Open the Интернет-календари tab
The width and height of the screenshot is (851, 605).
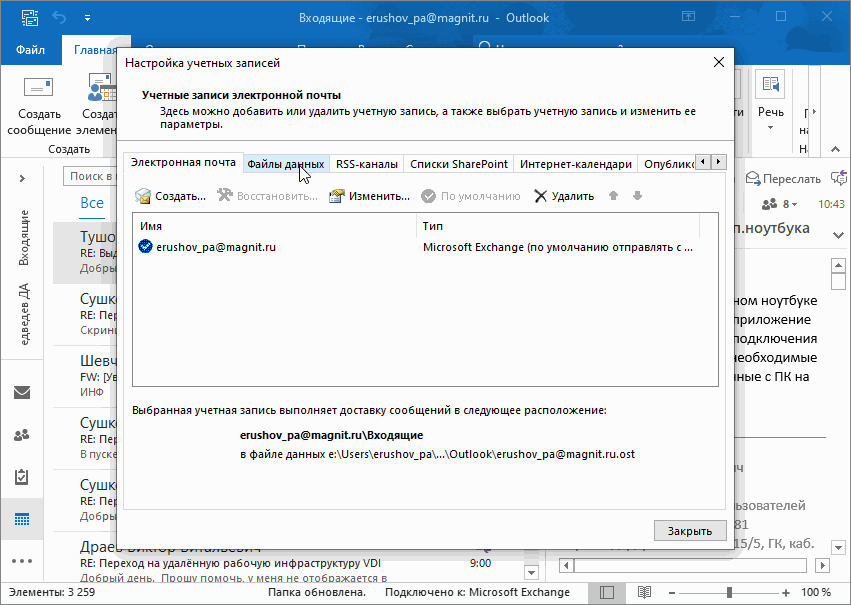tap(575, 164)
